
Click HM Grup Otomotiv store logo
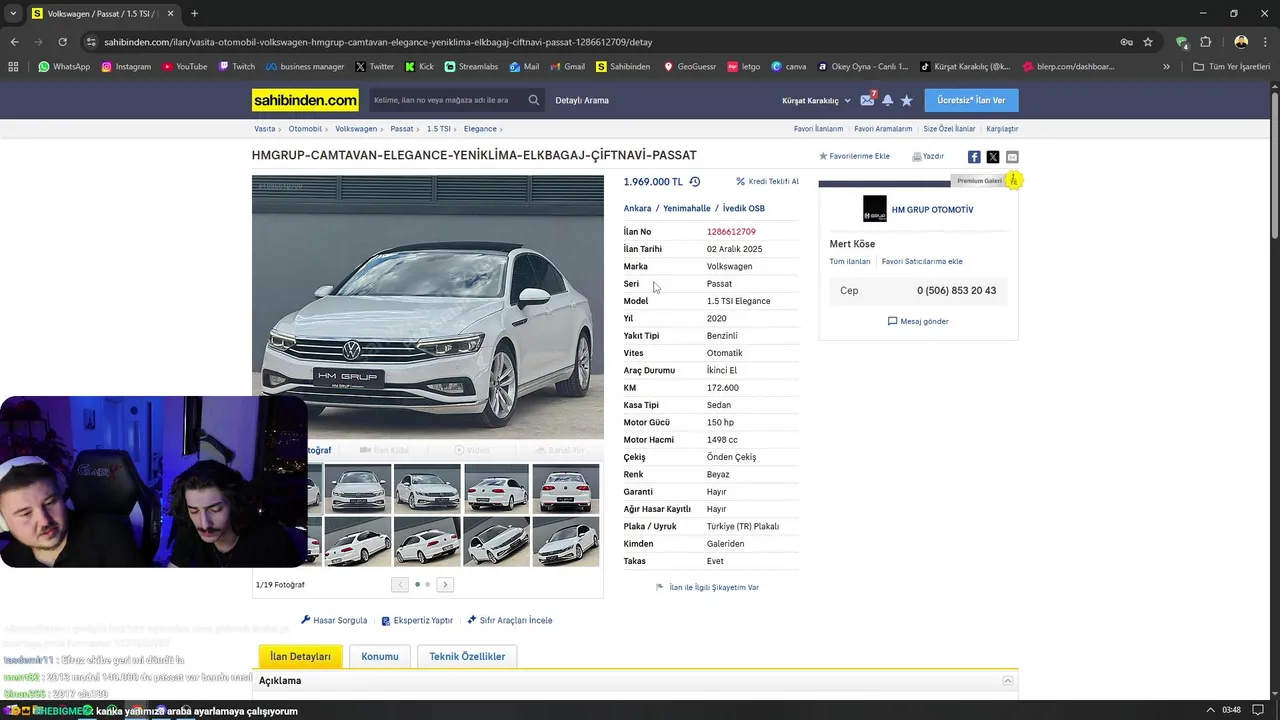(x=874, y=209)
